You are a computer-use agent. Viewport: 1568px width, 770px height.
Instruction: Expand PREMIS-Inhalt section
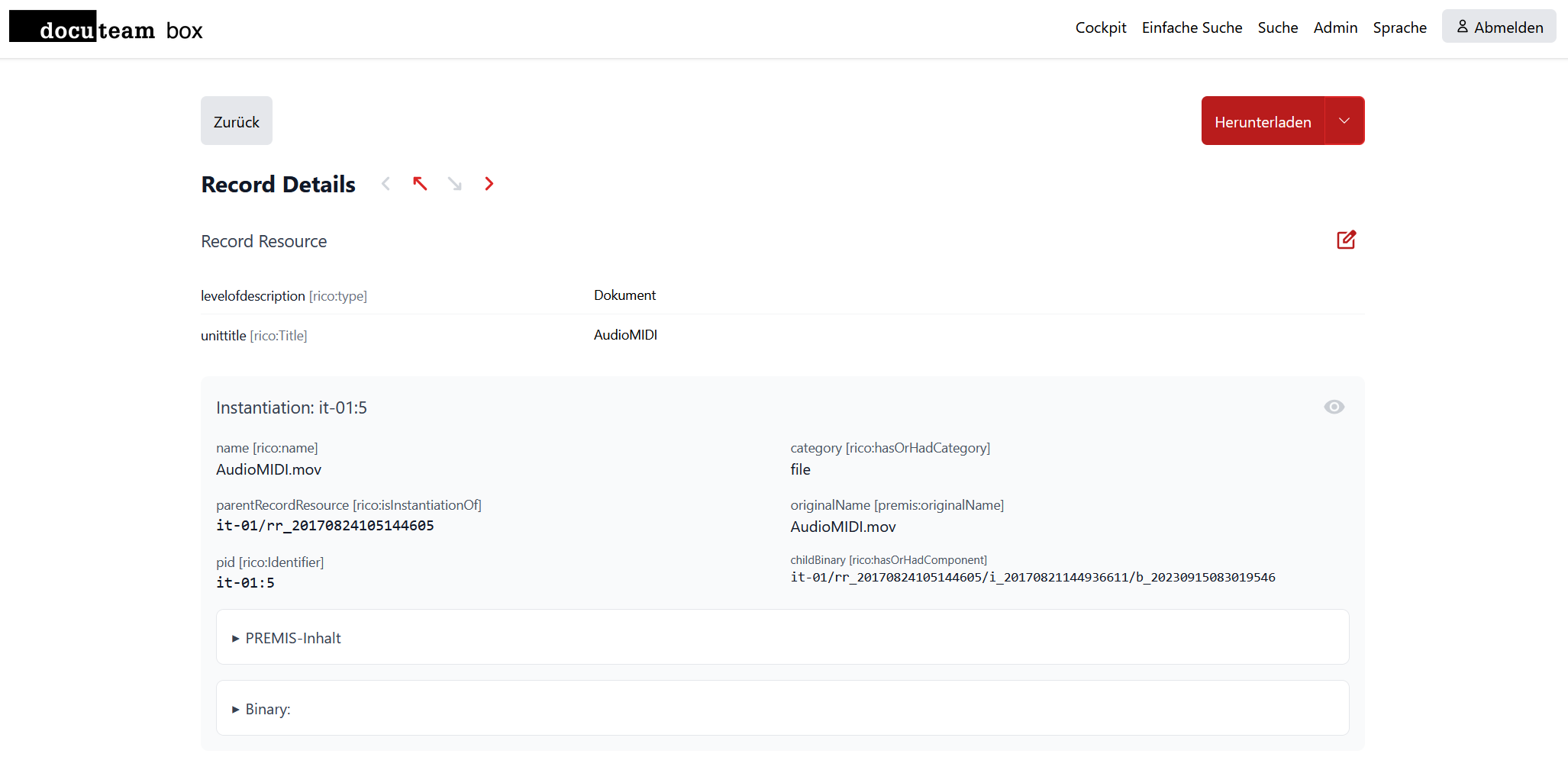(x=782, y=637)
